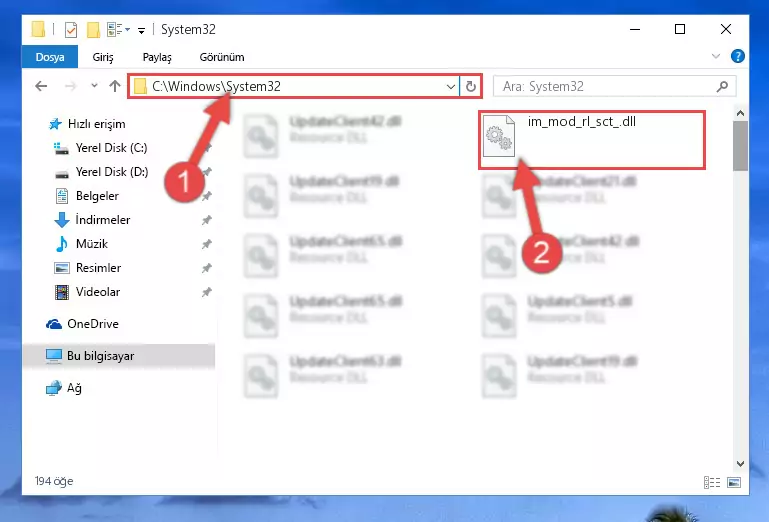
Task: Go up one folder level
Action: tap(115, 86)
